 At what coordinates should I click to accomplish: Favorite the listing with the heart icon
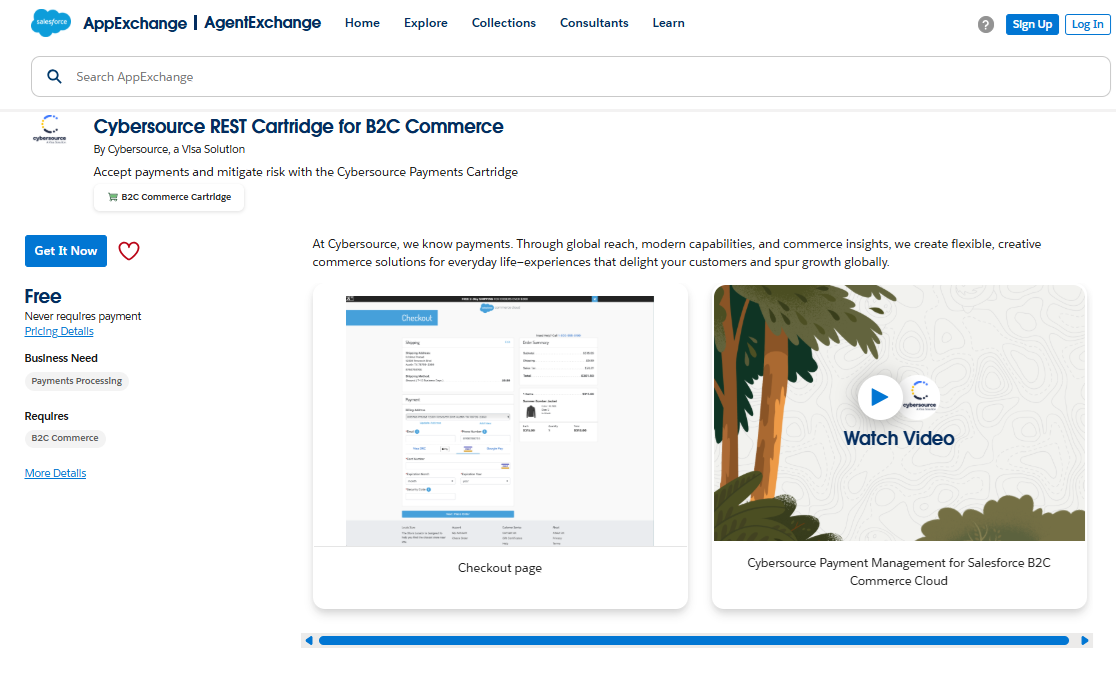(129, 251)
